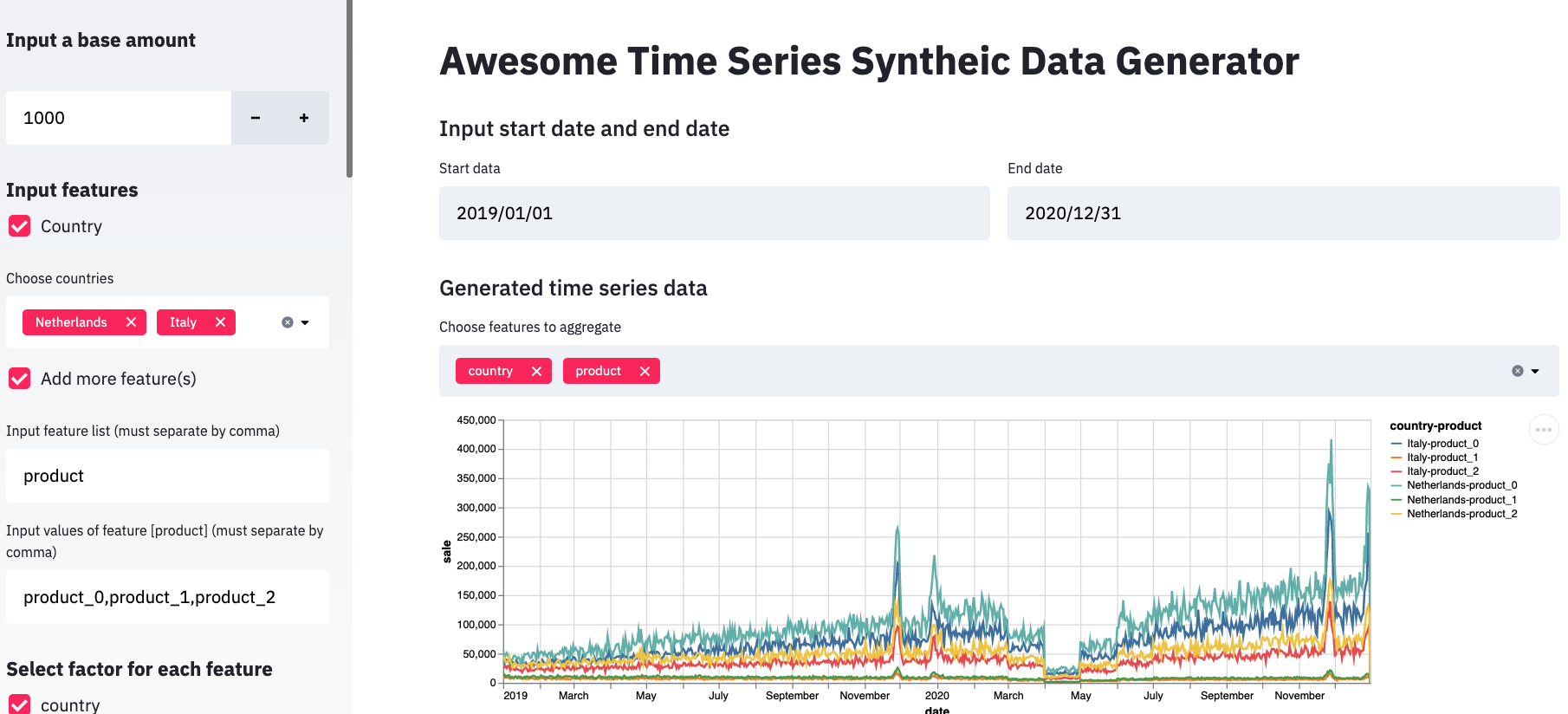Screen dimensions: 1568x714
Task: Decrease base amount with minus button
Action: (256, 118)
